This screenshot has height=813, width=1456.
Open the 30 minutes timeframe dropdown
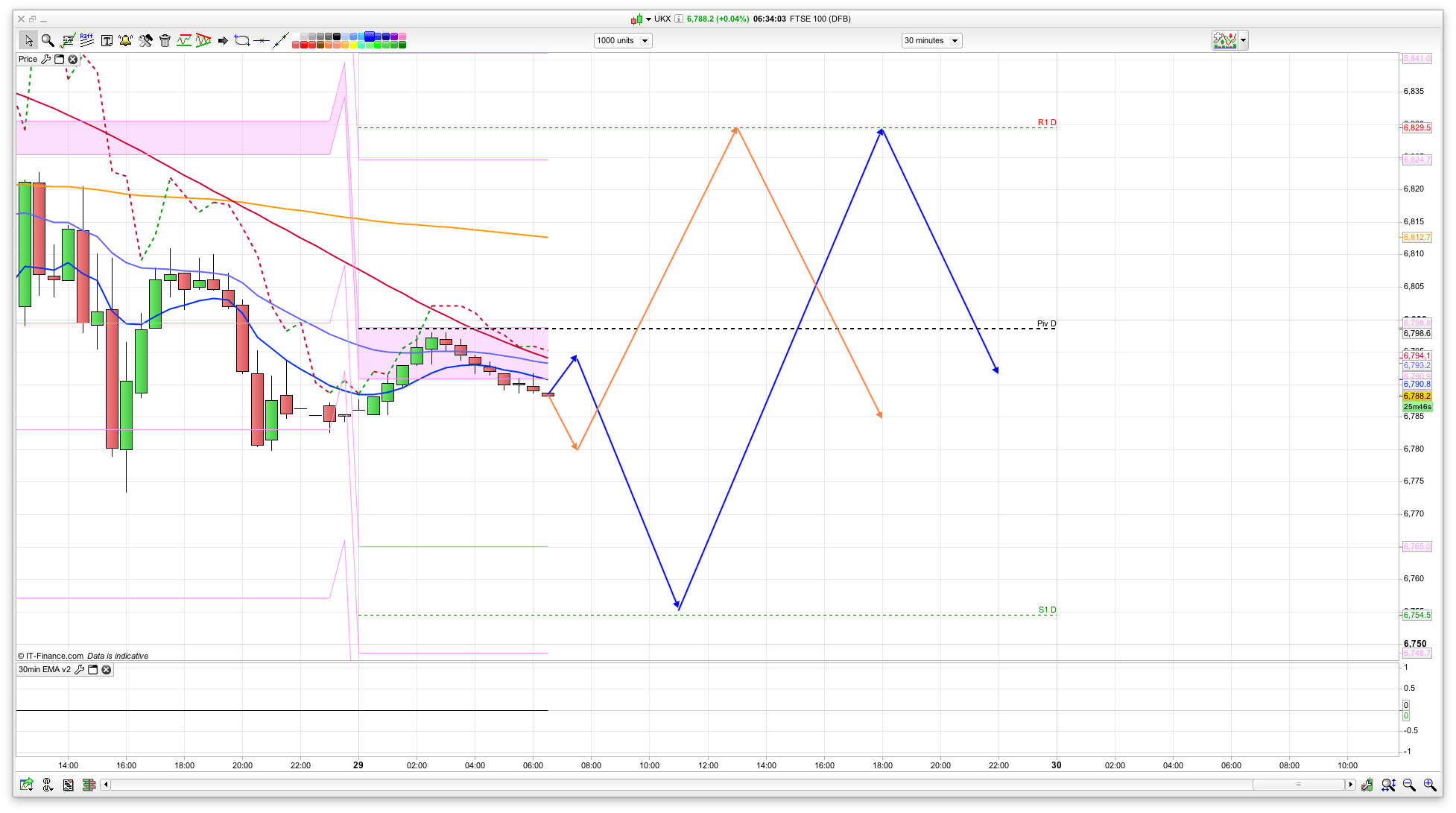(931, 40)
